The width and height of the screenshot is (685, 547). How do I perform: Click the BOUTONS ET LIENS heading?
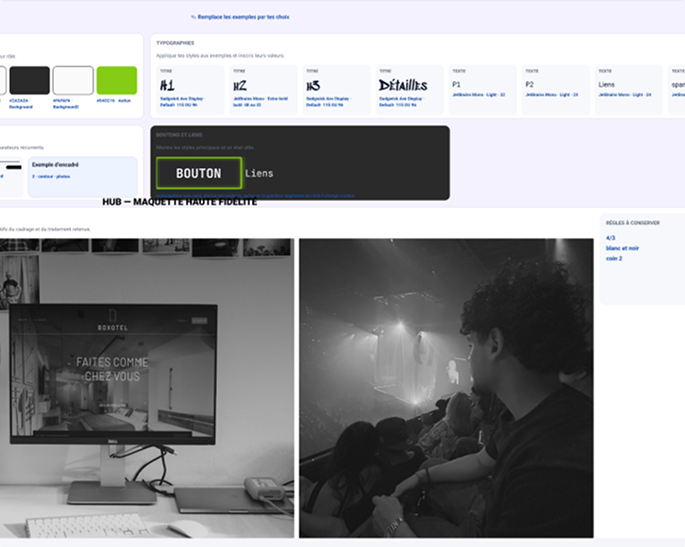(179, 135)
